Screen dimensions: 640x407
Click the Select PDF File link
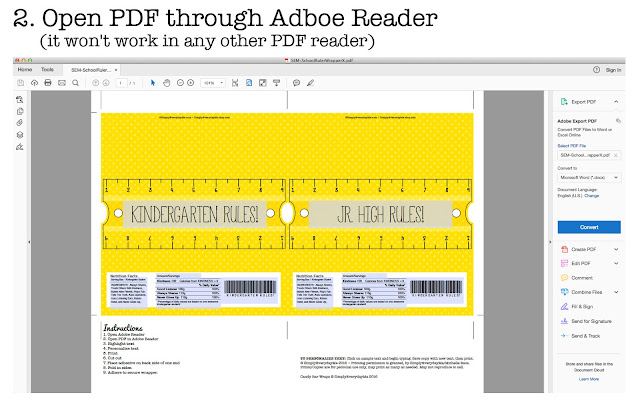571,146
